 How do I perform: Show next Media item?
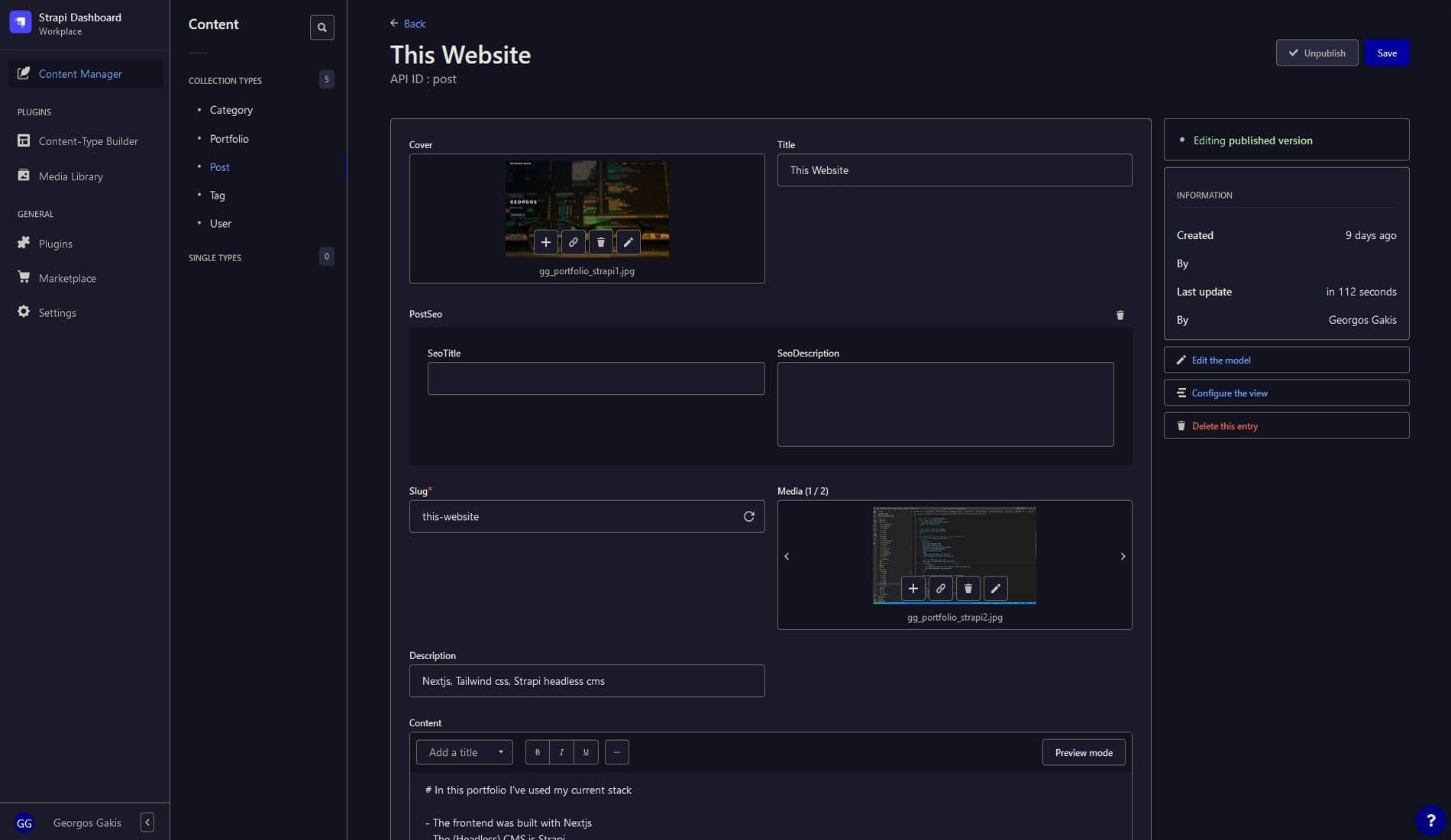click(1123, 556)
